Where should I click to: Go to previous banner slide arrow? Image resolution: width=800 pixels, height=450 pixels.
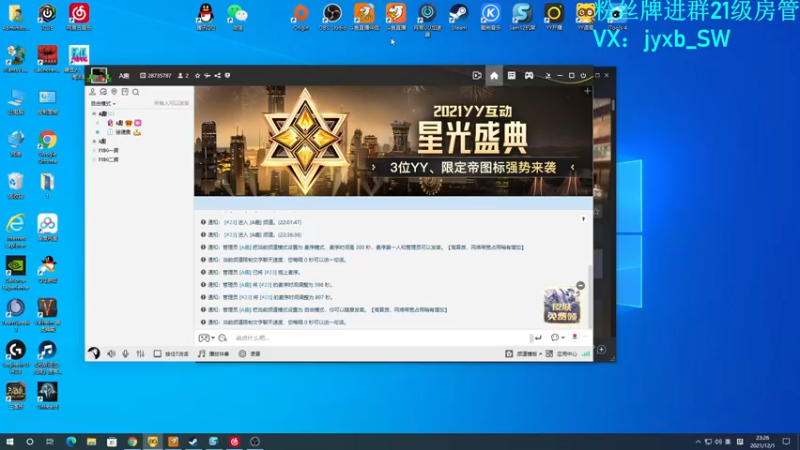373,167
